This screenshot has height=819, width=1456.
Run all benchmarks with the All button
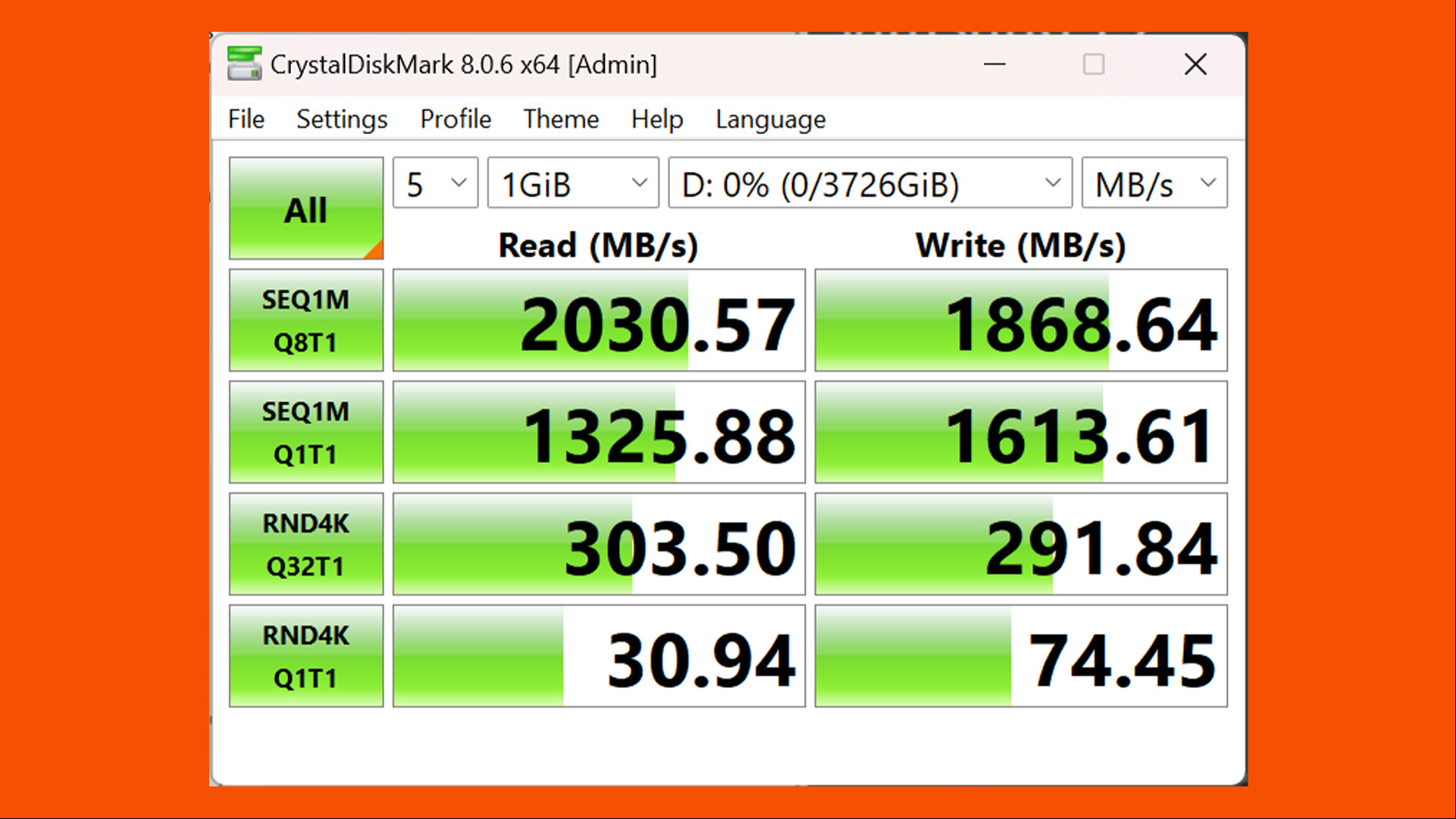pos(306,208)
